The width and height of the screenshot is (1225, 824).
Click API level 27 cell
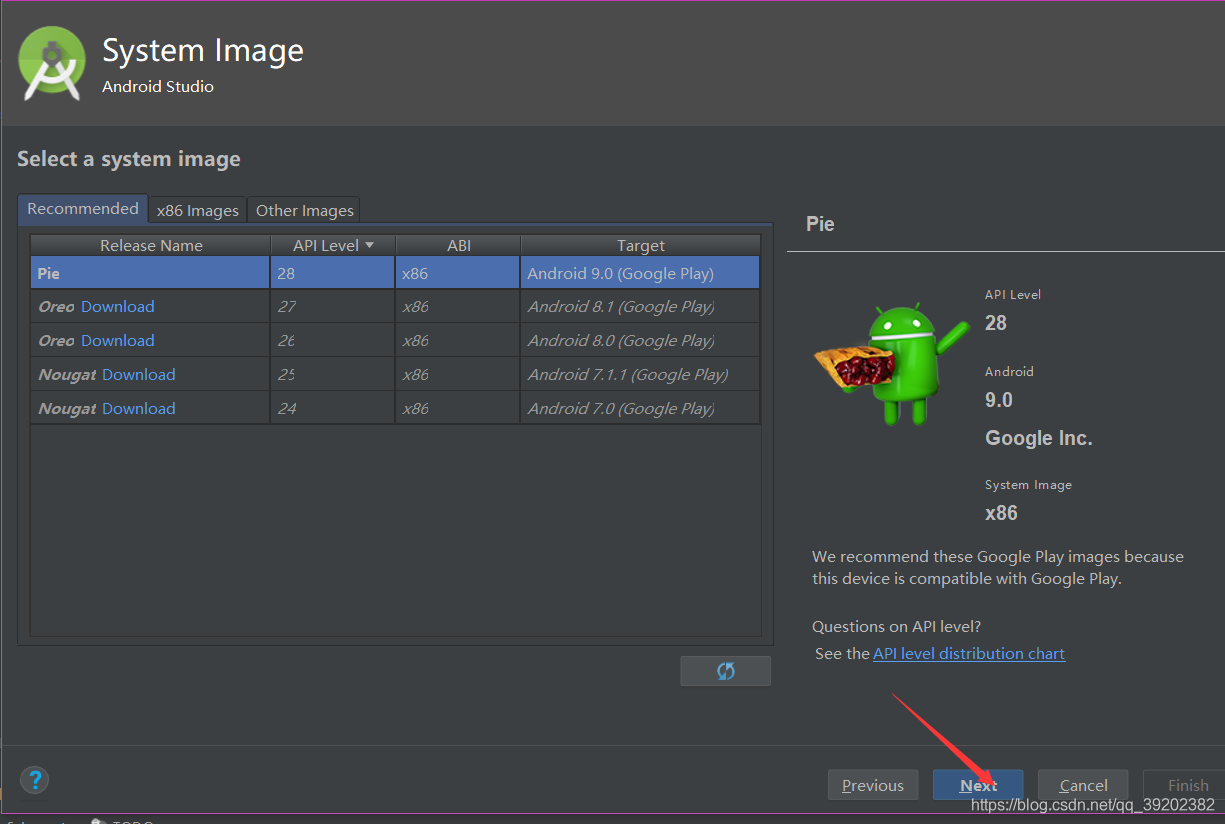coord(333,306)
